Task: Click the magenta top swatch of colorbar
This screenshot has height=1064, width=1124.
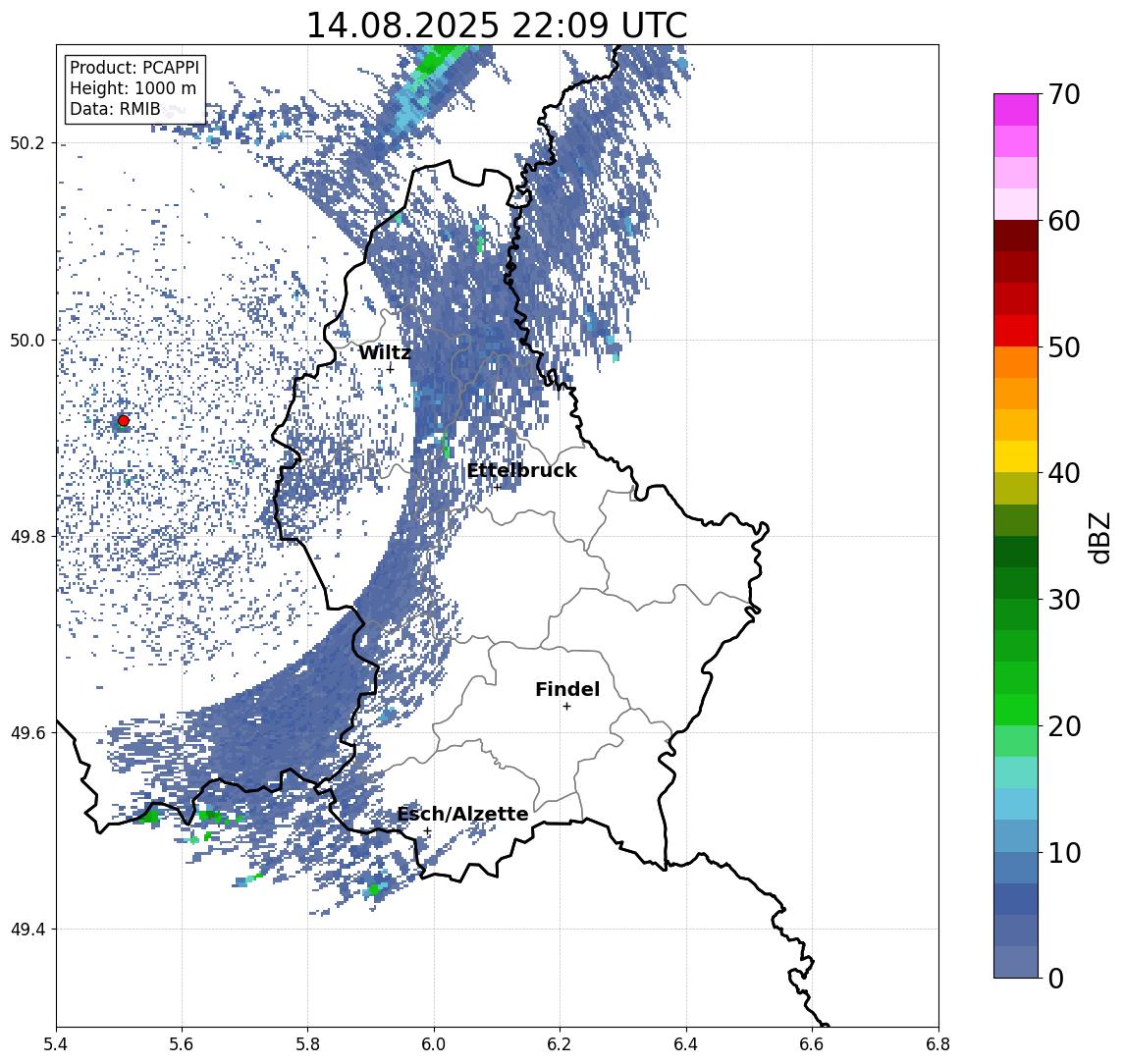Action: 1016,110
